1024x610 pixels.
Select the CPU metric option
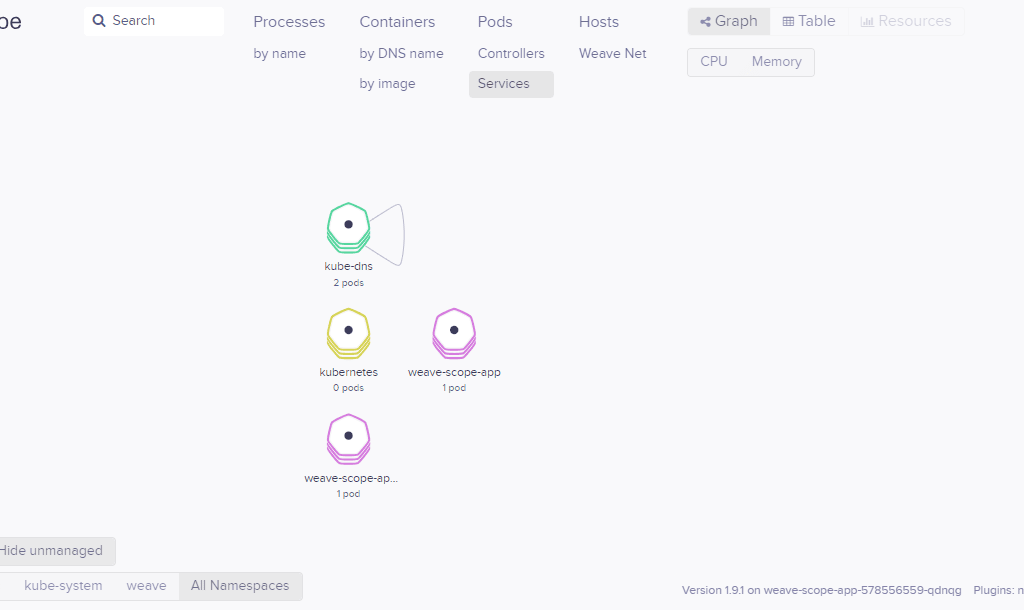tap(714, 62)
